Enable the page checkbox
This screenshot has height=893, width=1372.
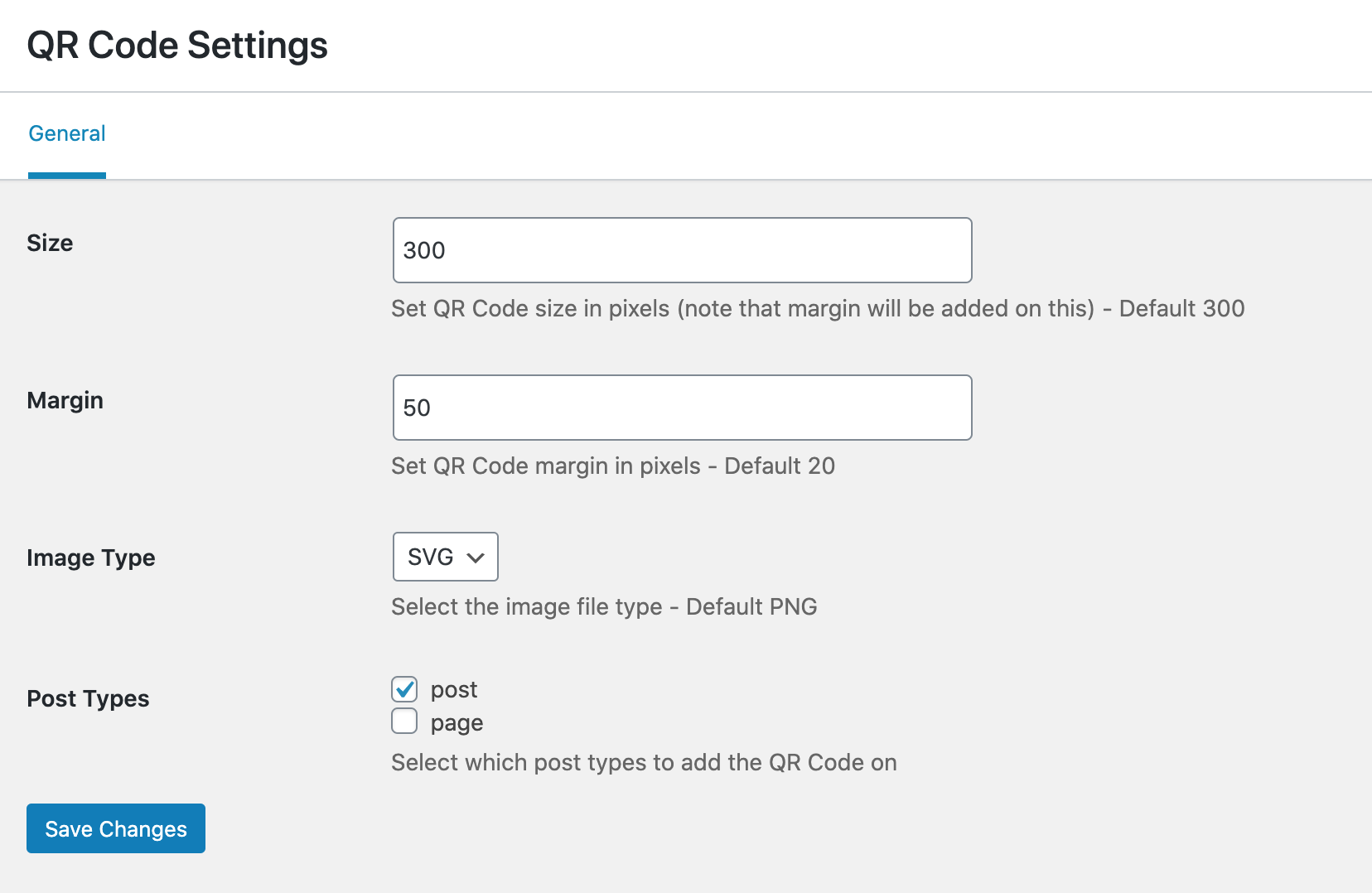pyautogui.click(x=404, y=721)
